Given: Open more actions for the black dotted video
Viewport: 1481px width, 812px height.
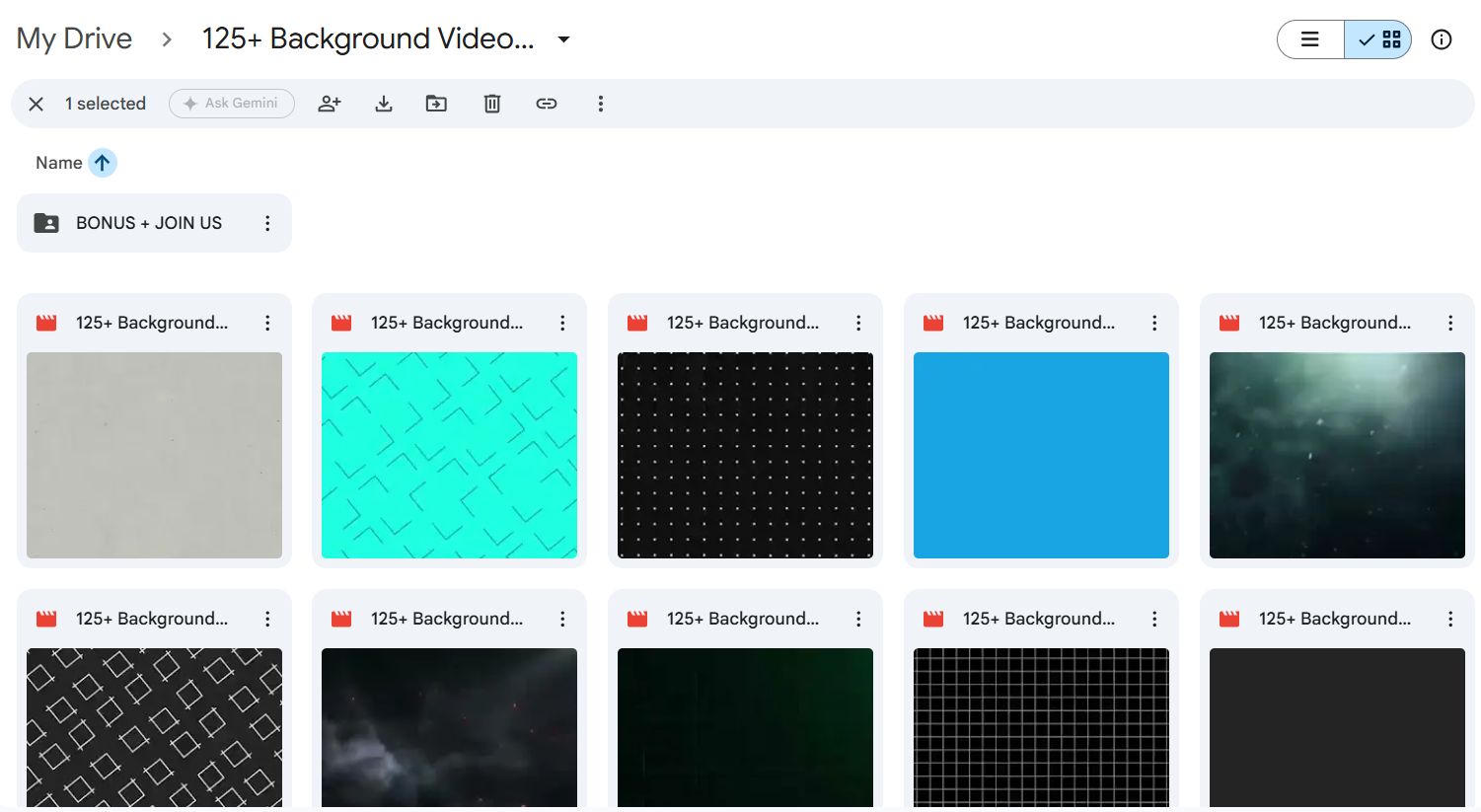Looking at the screenshot, I should [x=858, y=323].
